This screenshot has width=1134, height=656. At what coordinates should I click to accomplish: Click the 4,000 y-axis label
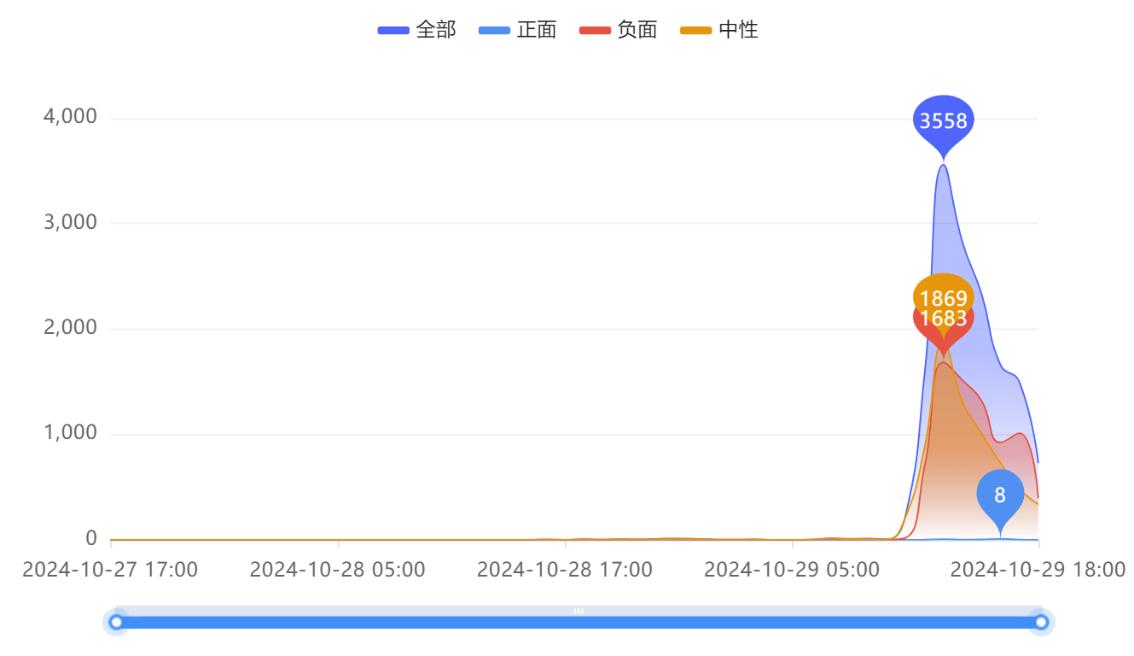pyautogui.click(x=70, y=116)
